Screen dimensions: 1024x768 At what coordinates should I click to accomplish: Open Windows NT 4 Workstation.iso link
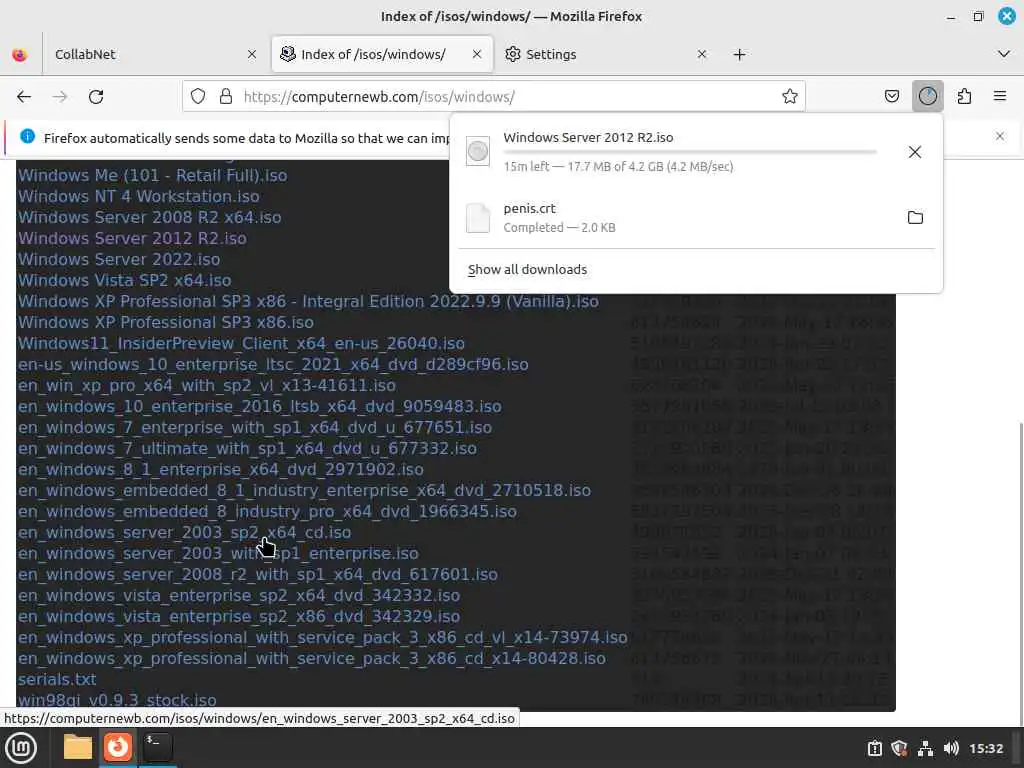138,197
